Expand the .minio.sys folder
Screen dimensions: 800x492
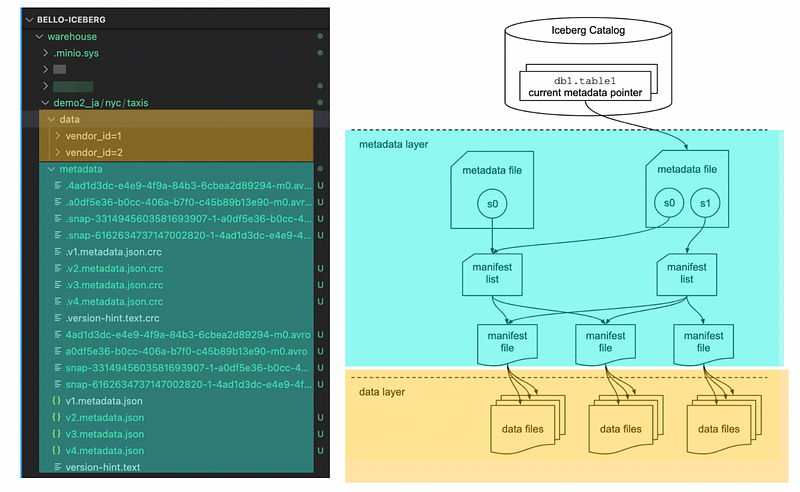45,52
